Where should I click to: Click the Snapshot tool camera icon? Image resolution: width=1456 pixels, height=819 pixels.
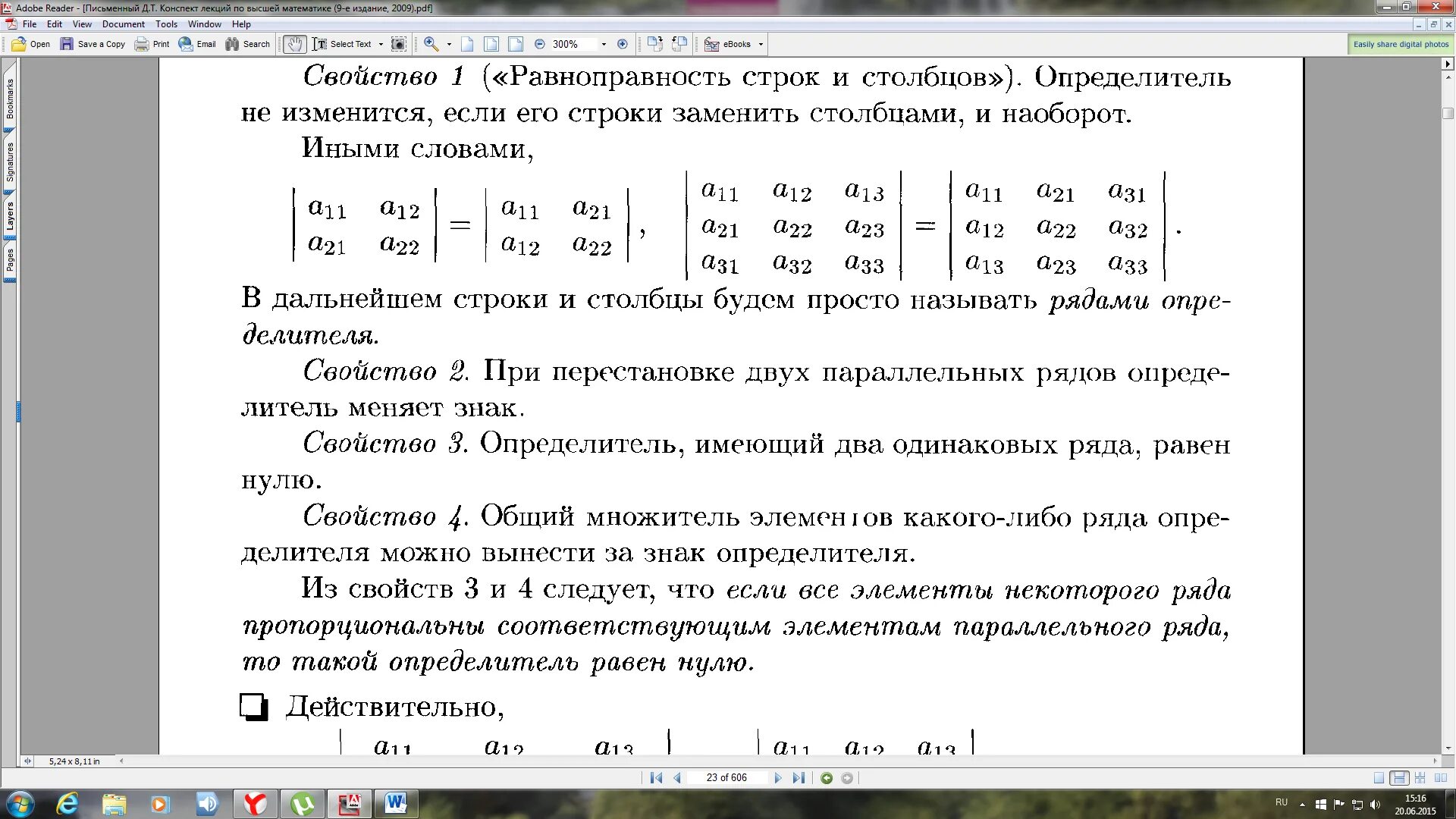click(398, 44)
